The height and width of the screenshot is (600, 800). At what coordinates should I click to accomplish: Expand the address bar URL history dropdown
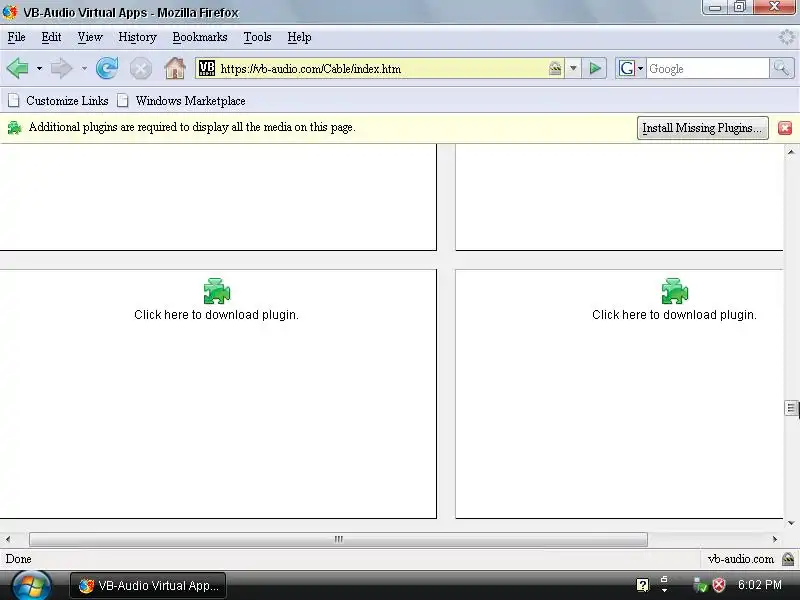click(x=573, y=68)
